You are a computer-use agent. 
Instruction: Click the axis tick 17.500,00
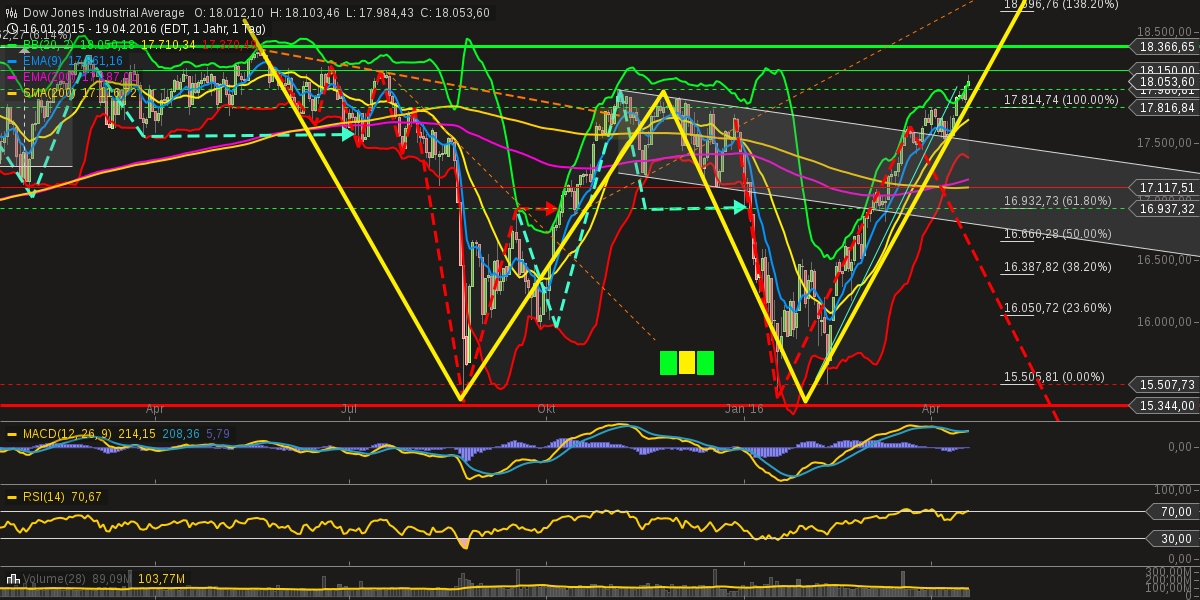(x=1163, y=143)
